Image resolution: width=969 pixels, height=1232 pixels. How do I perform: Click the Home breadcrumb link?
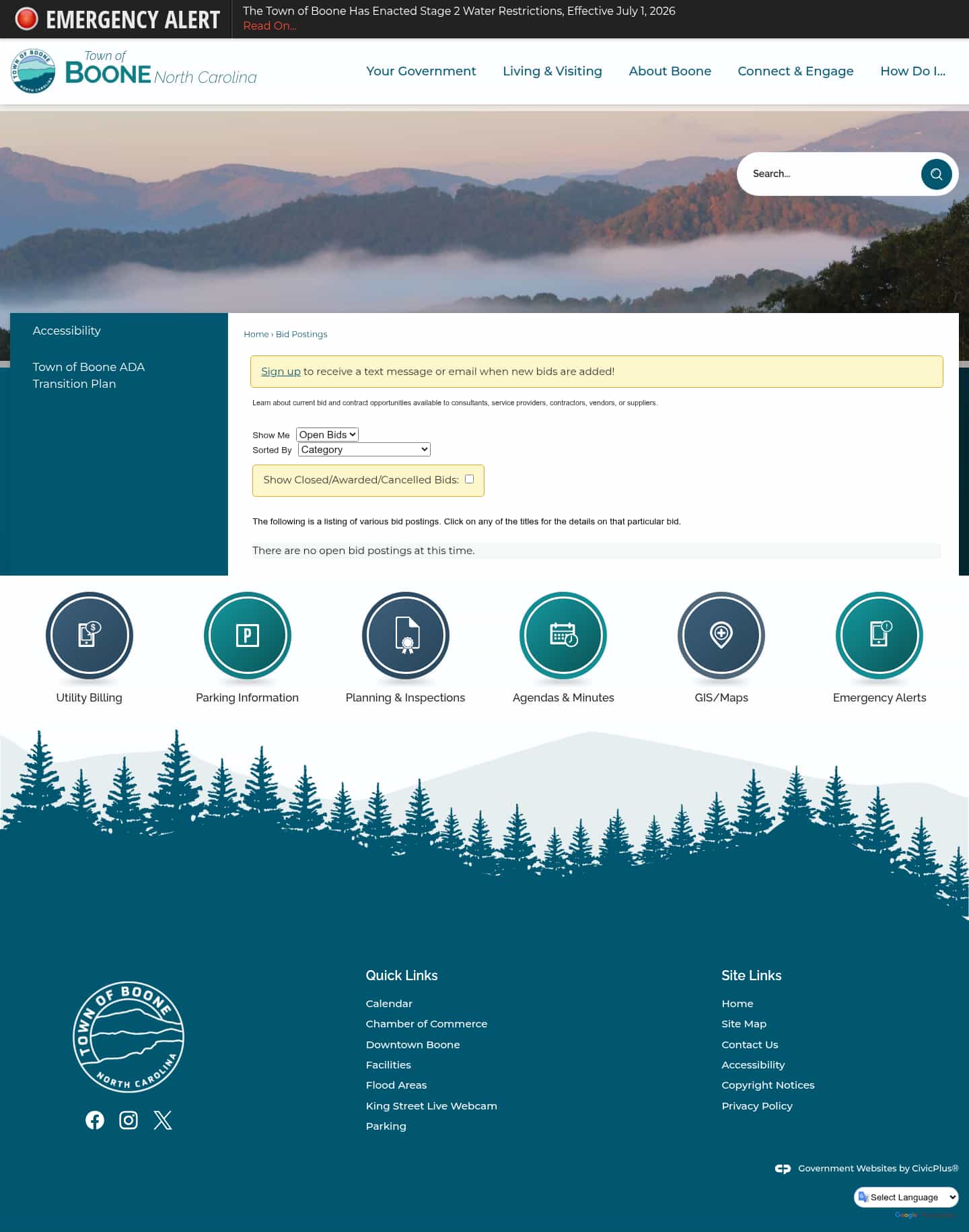point(256,334)
